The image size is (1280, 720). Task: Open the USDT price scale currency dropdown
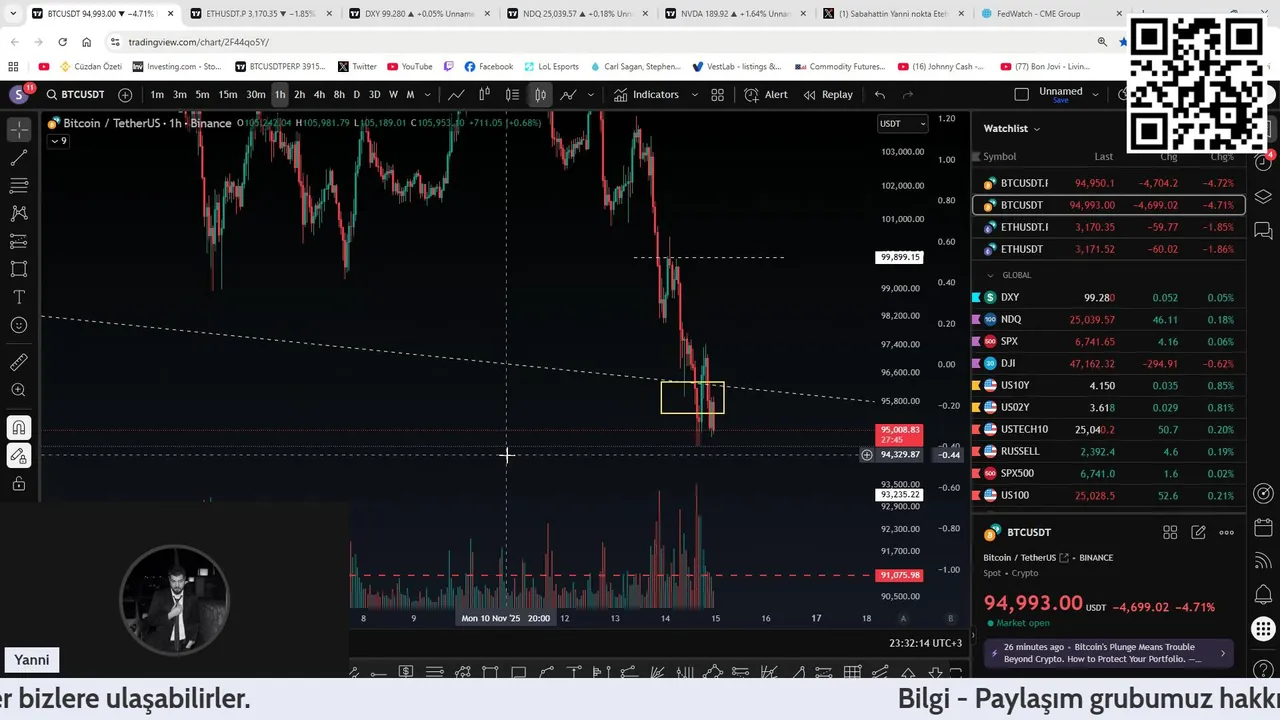902,123
